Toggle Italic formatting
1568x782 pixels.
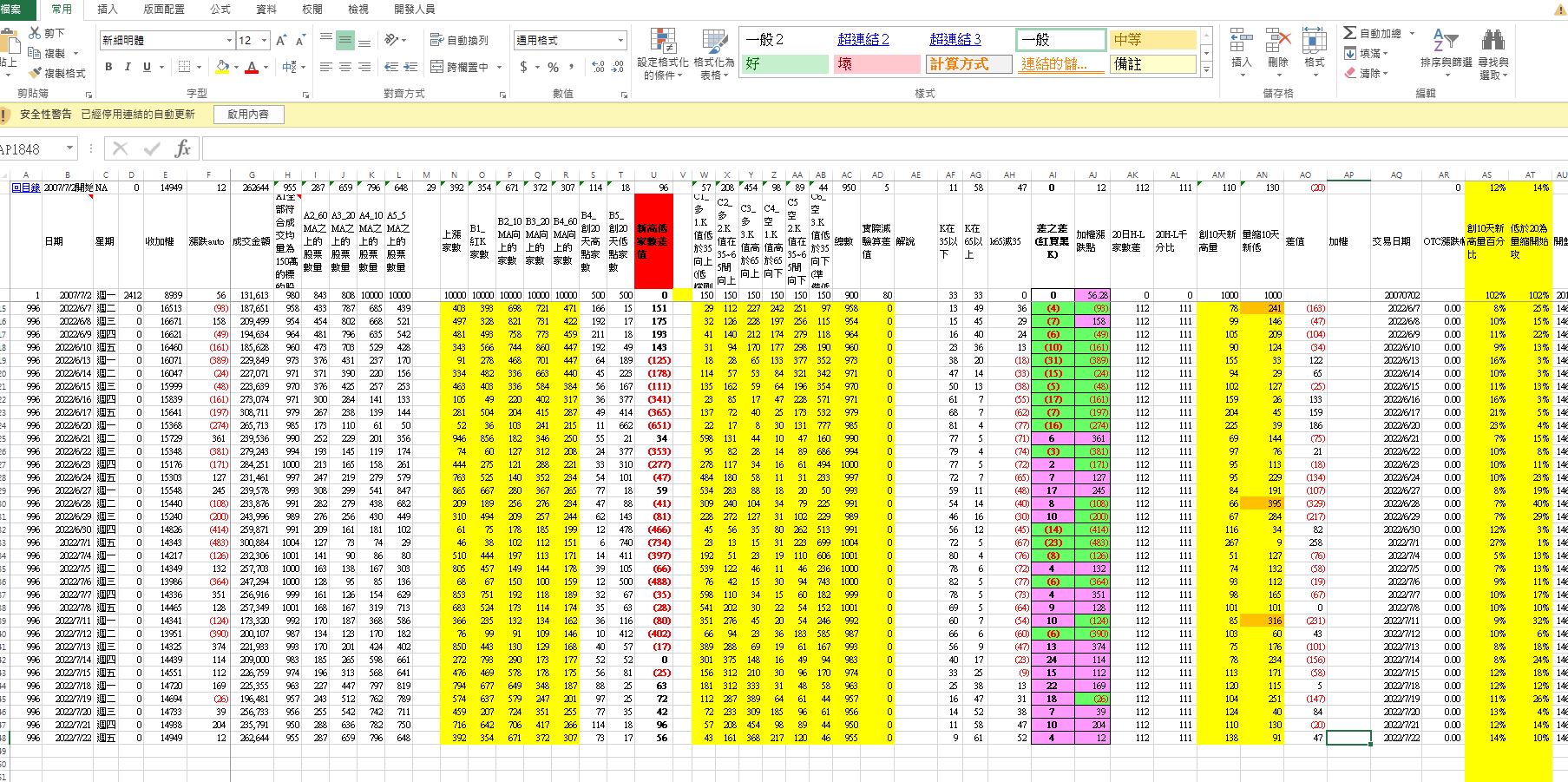(128, 67)
